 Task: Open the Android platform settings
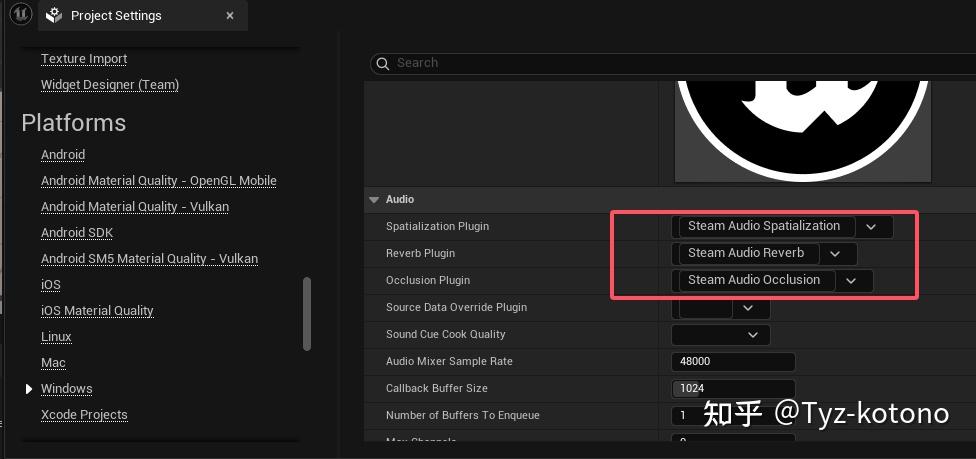click(63, 154)
